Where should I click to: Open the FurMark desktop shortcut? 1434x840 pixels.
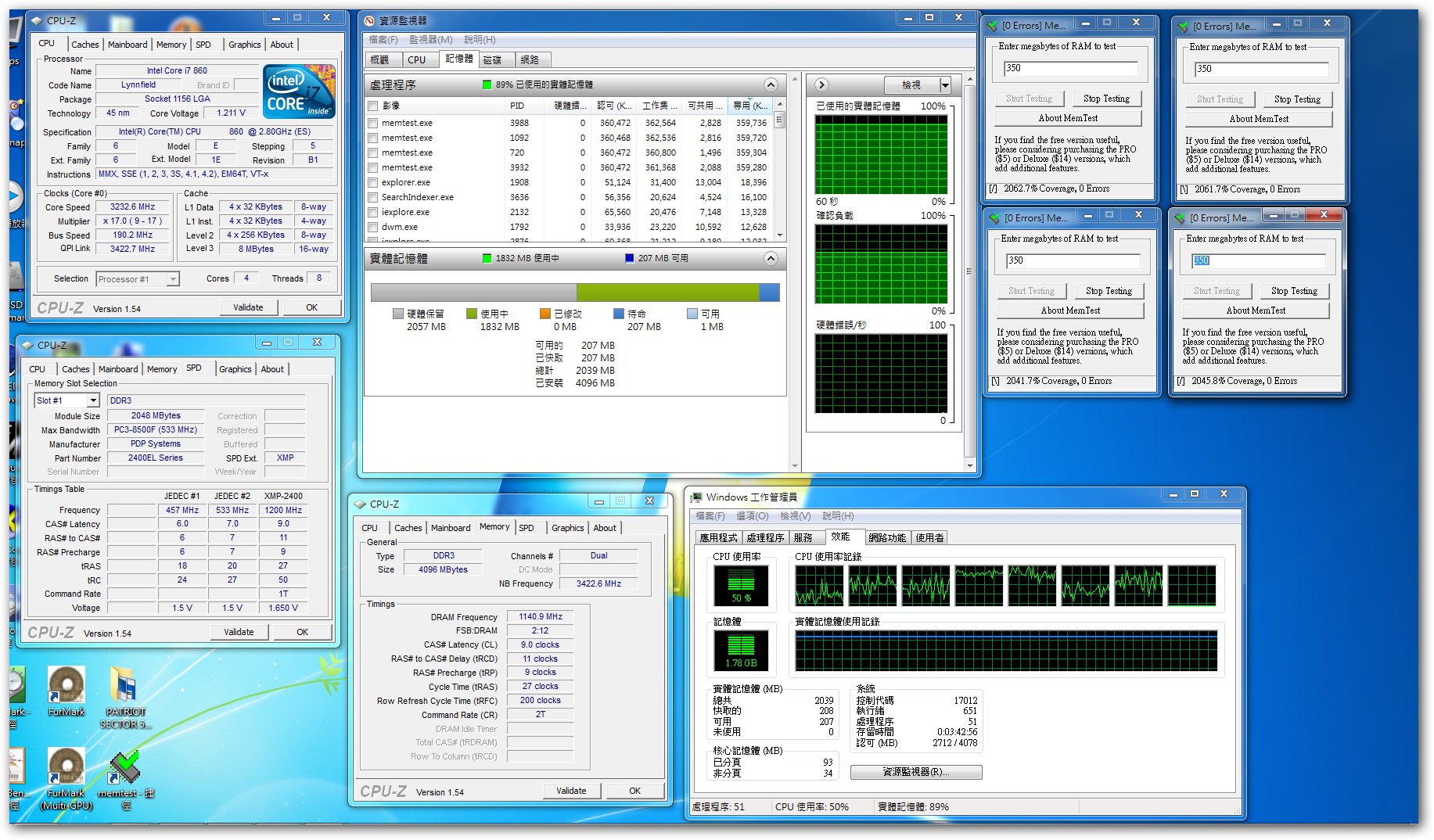(x=66, y=684)
